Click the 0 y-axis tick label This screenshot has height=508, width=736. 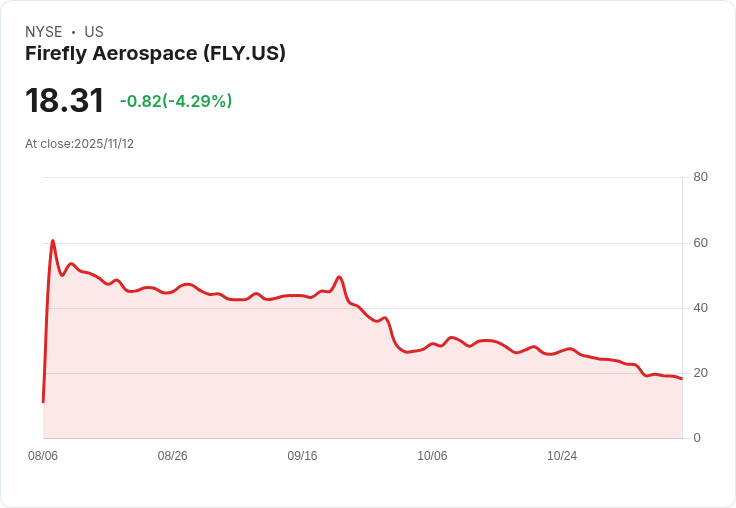[697, 438]
